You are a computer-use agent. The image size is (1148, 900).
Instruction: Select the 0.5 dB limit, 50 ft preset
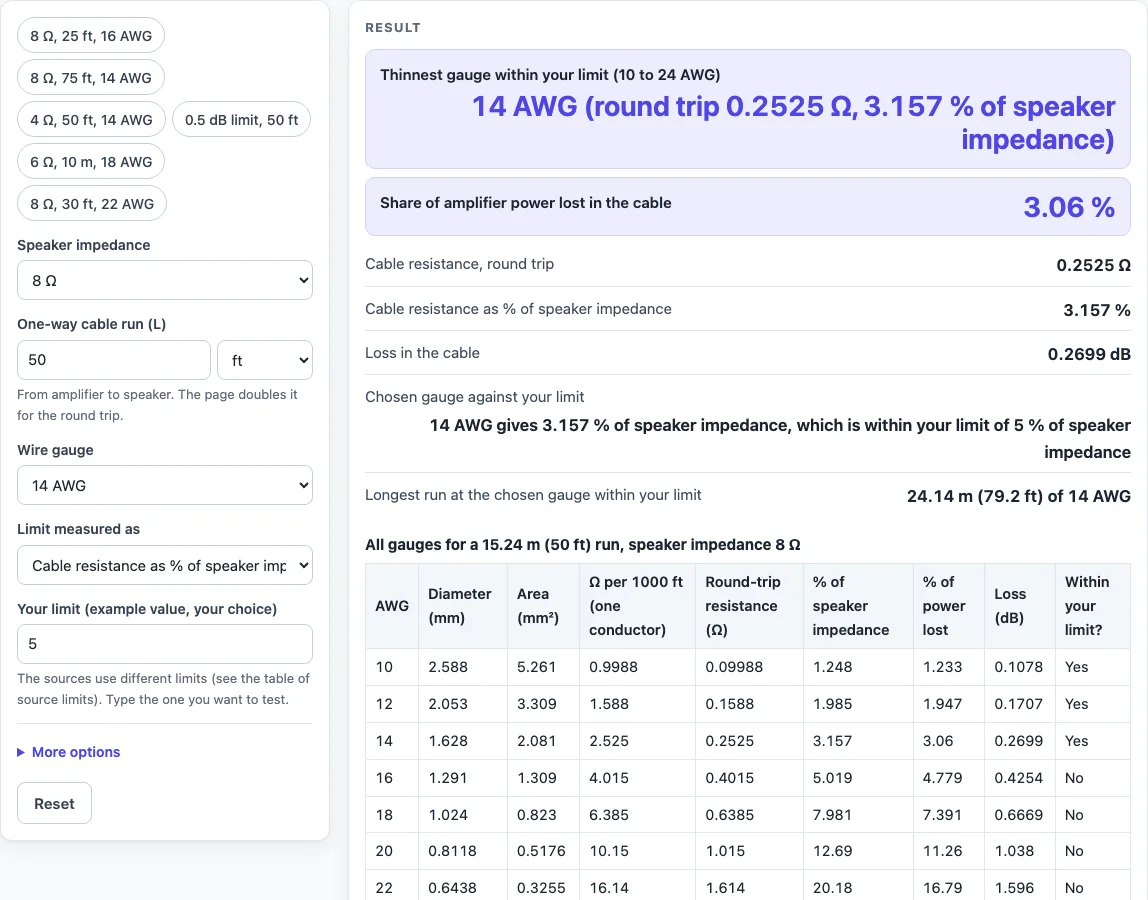coord(242,119)
